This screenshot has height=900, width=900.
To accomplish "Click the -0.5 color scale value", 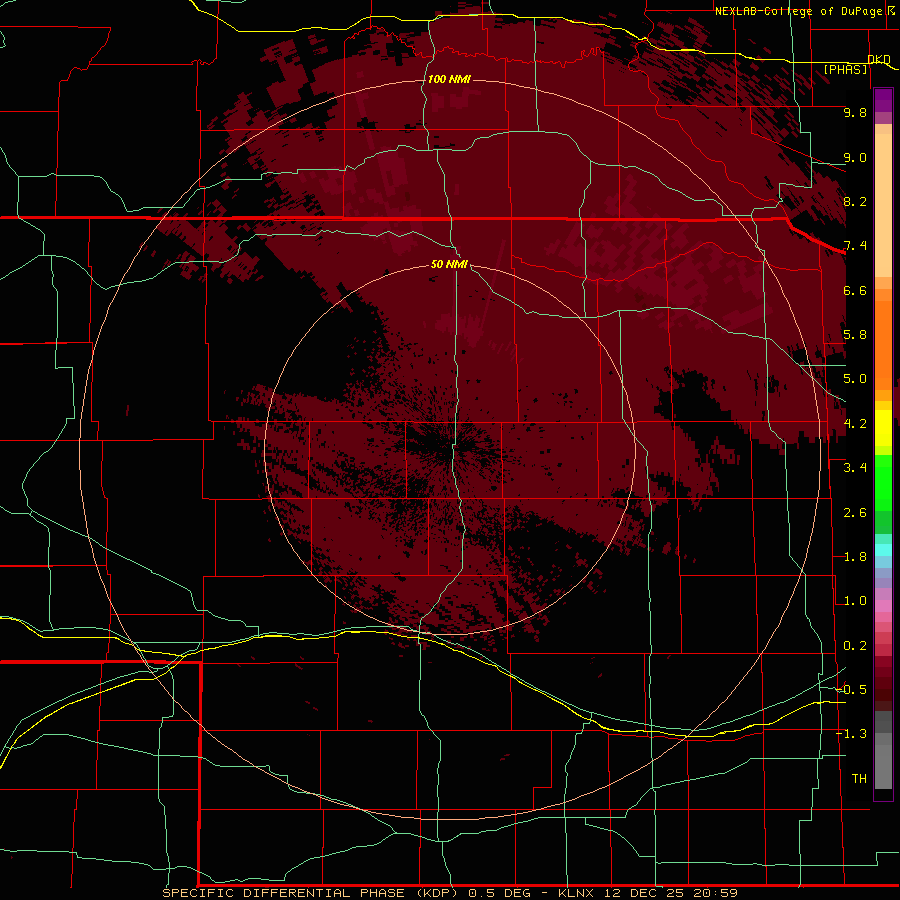I will (x=851, y=690).
